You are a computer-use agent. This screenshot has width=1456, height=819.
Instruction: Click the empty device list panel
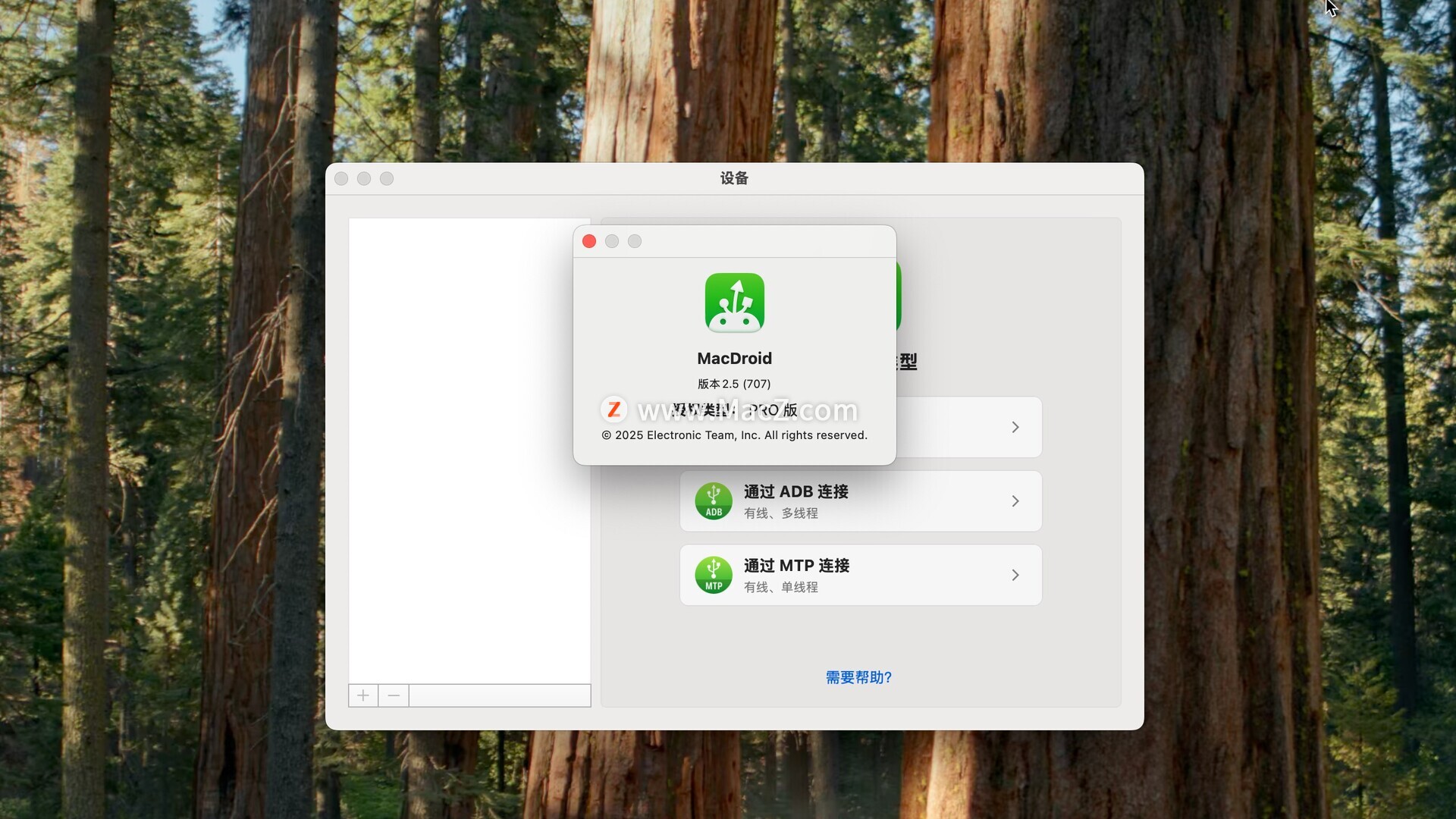pos(469,451)
